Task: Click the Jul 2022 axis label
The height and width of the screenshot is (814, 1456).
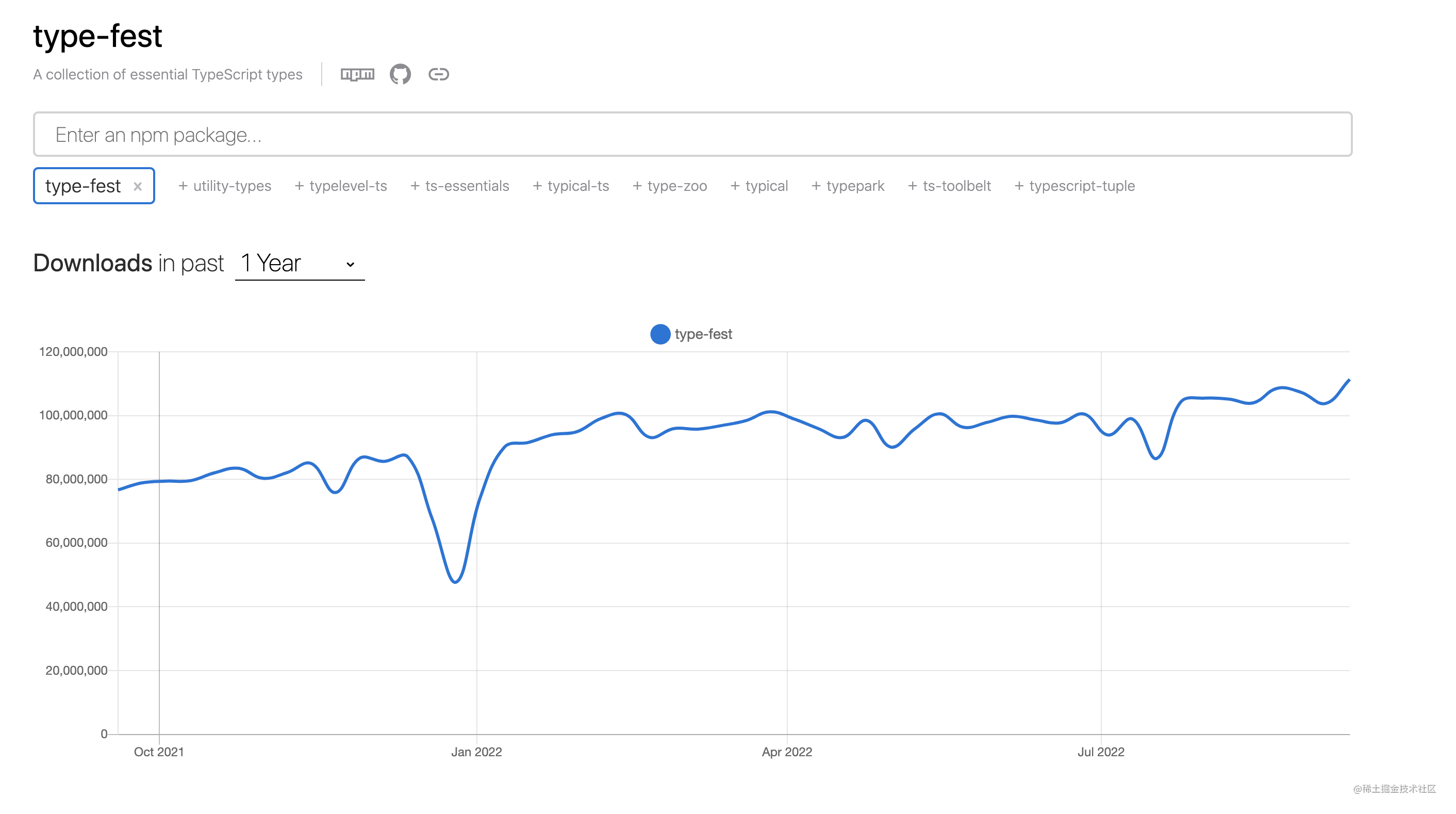Action: pos(1101,752)
